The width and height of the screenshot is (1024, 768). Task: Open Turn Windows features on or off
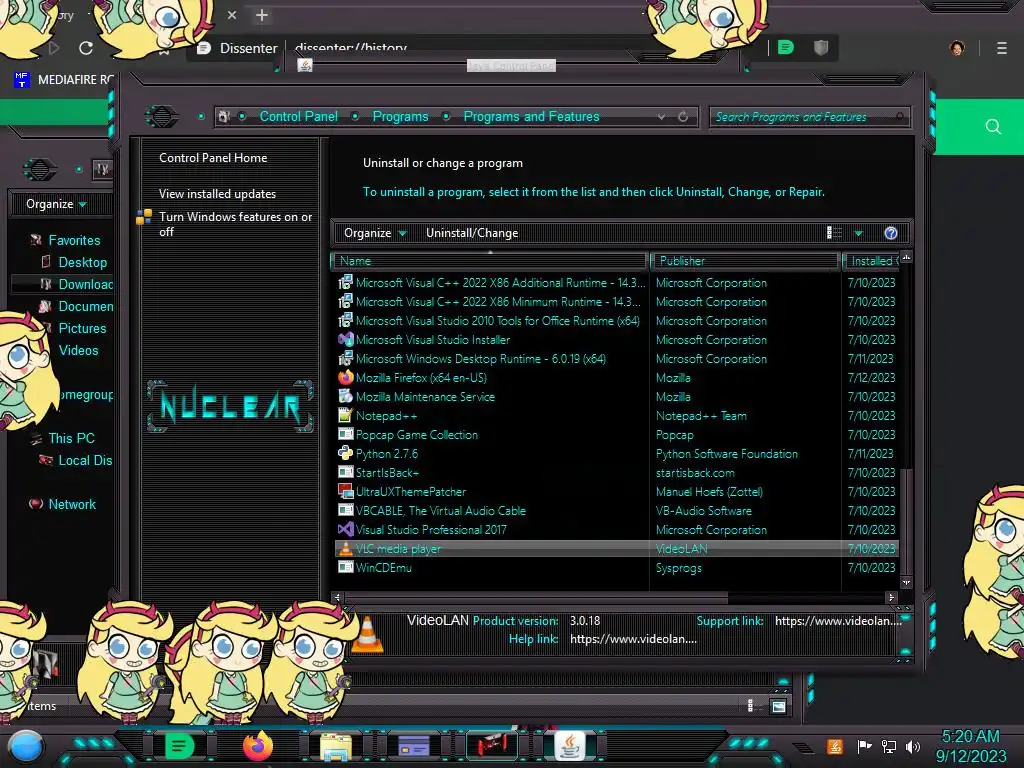click(x=235, y=224)
